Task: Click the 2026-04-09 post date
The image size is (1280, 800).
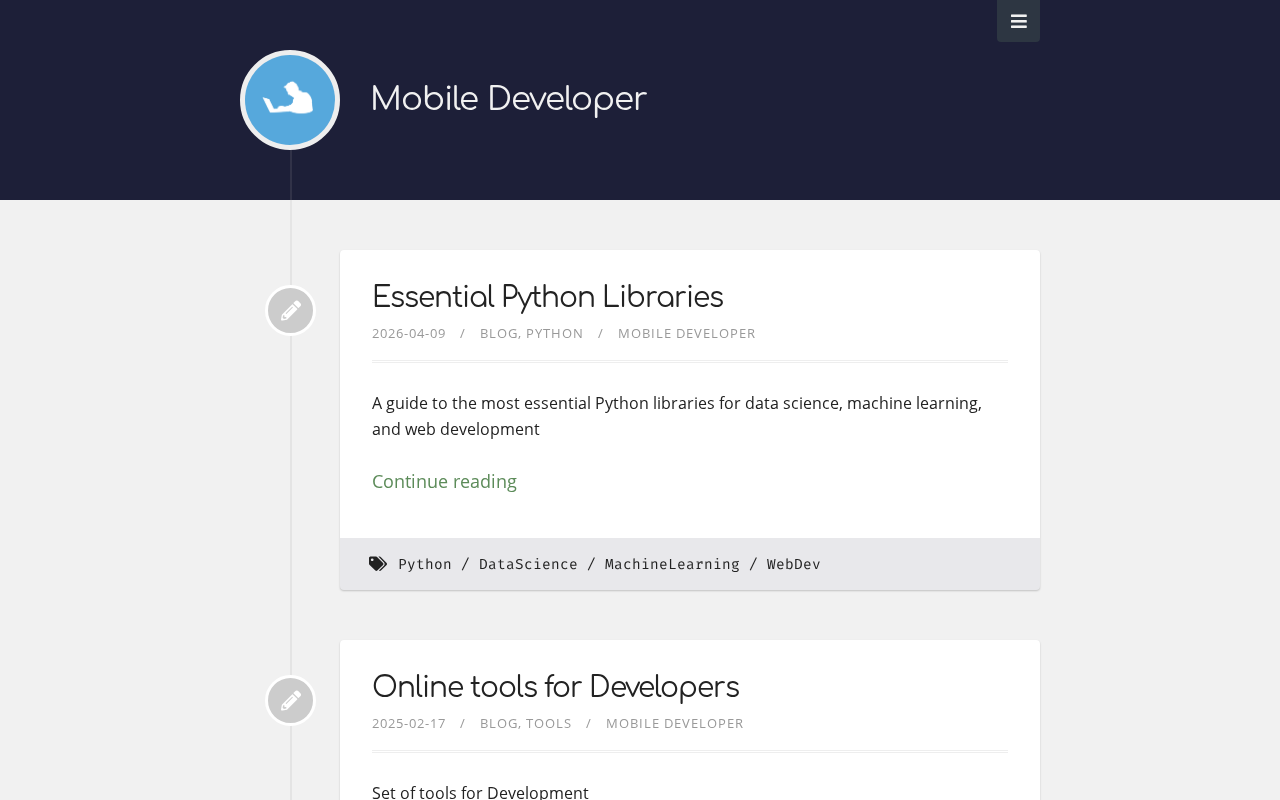Action: [409, 333]
